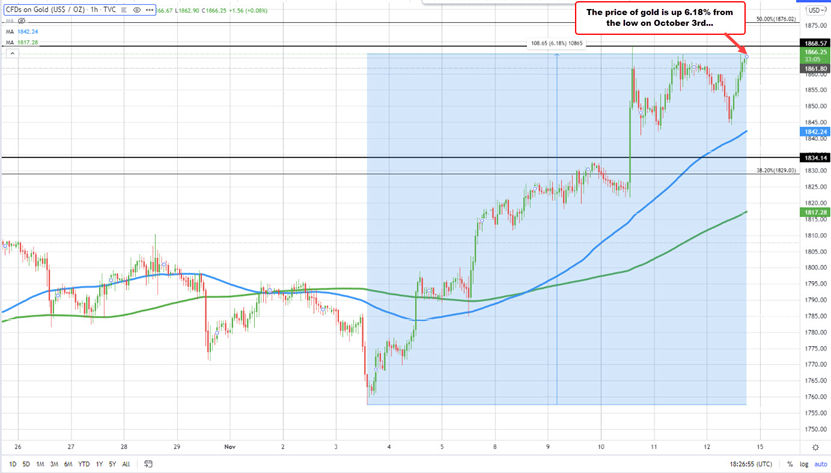This screenshot has height=473, width=831.
Task: Select the 1D time range
Action: (11, 464)
